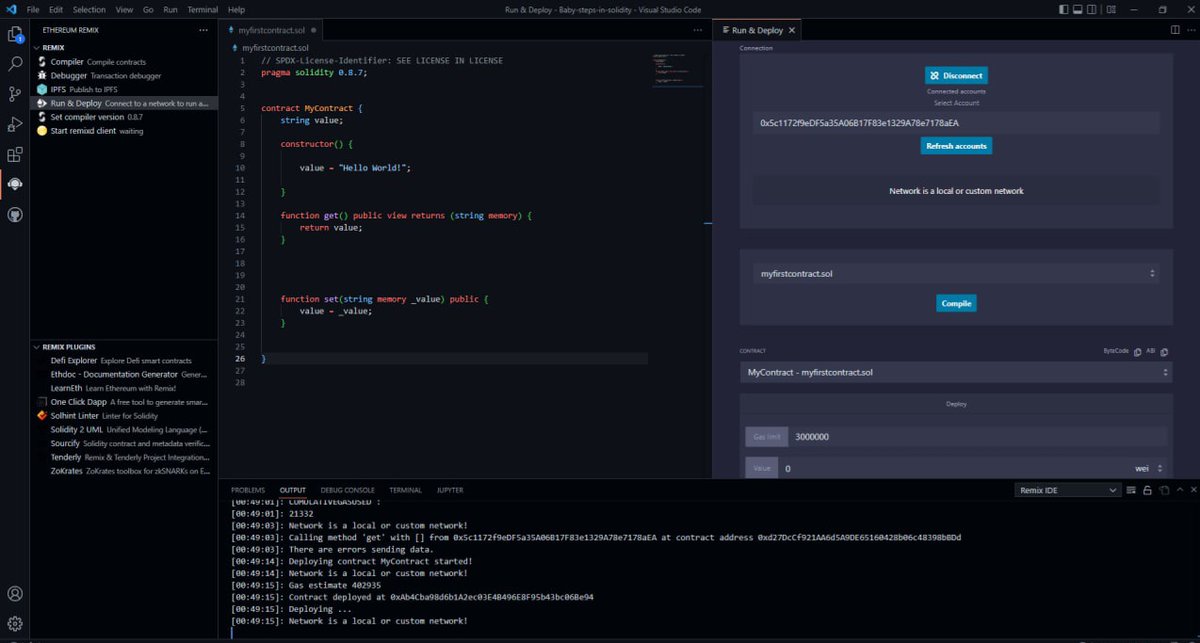Switch to the JUPYTER panel tab
The width and height of the screenshot is (1200, 643).
coord(450,490)
